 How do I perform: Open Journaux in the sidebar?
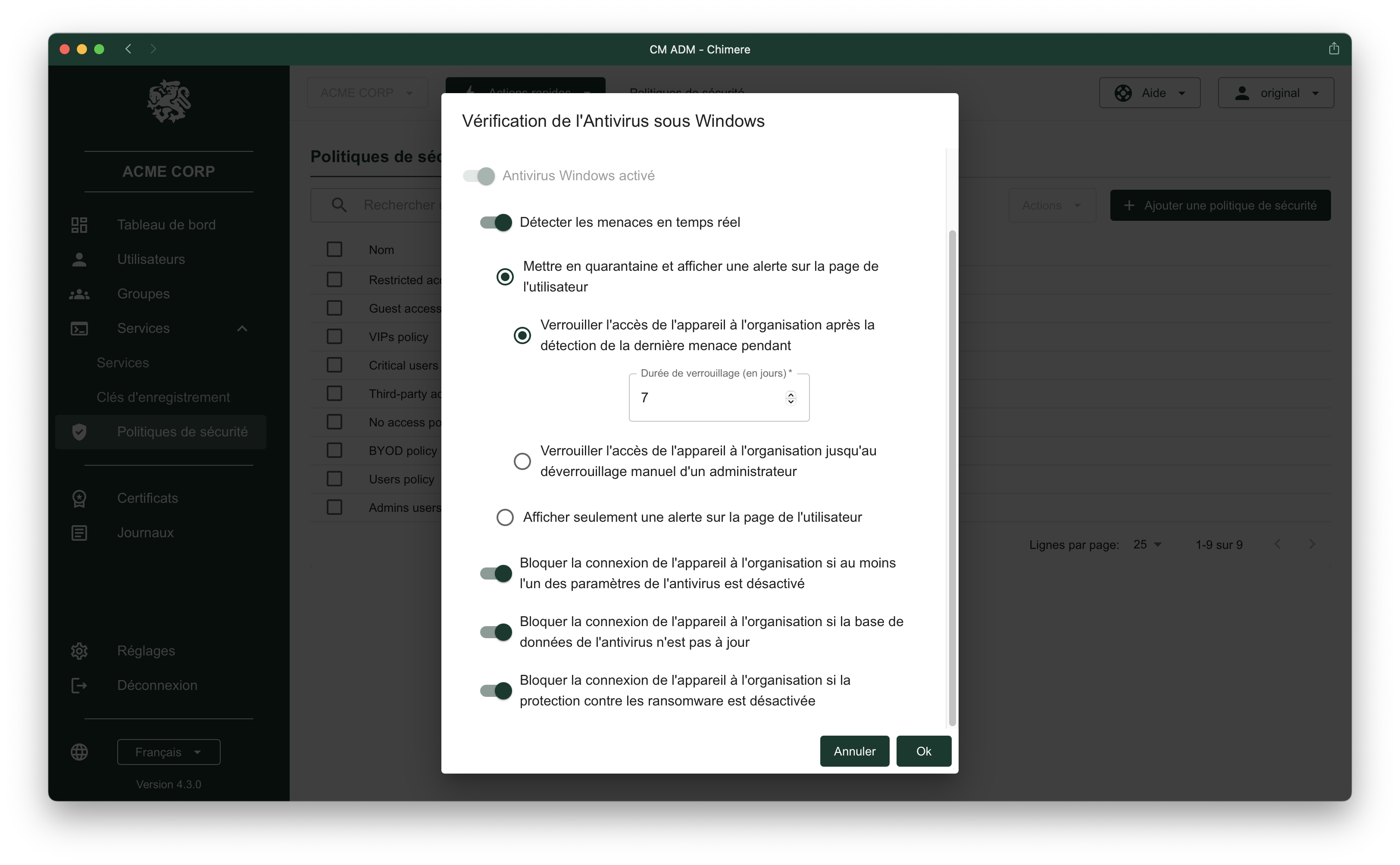click(x=145, y=533)
